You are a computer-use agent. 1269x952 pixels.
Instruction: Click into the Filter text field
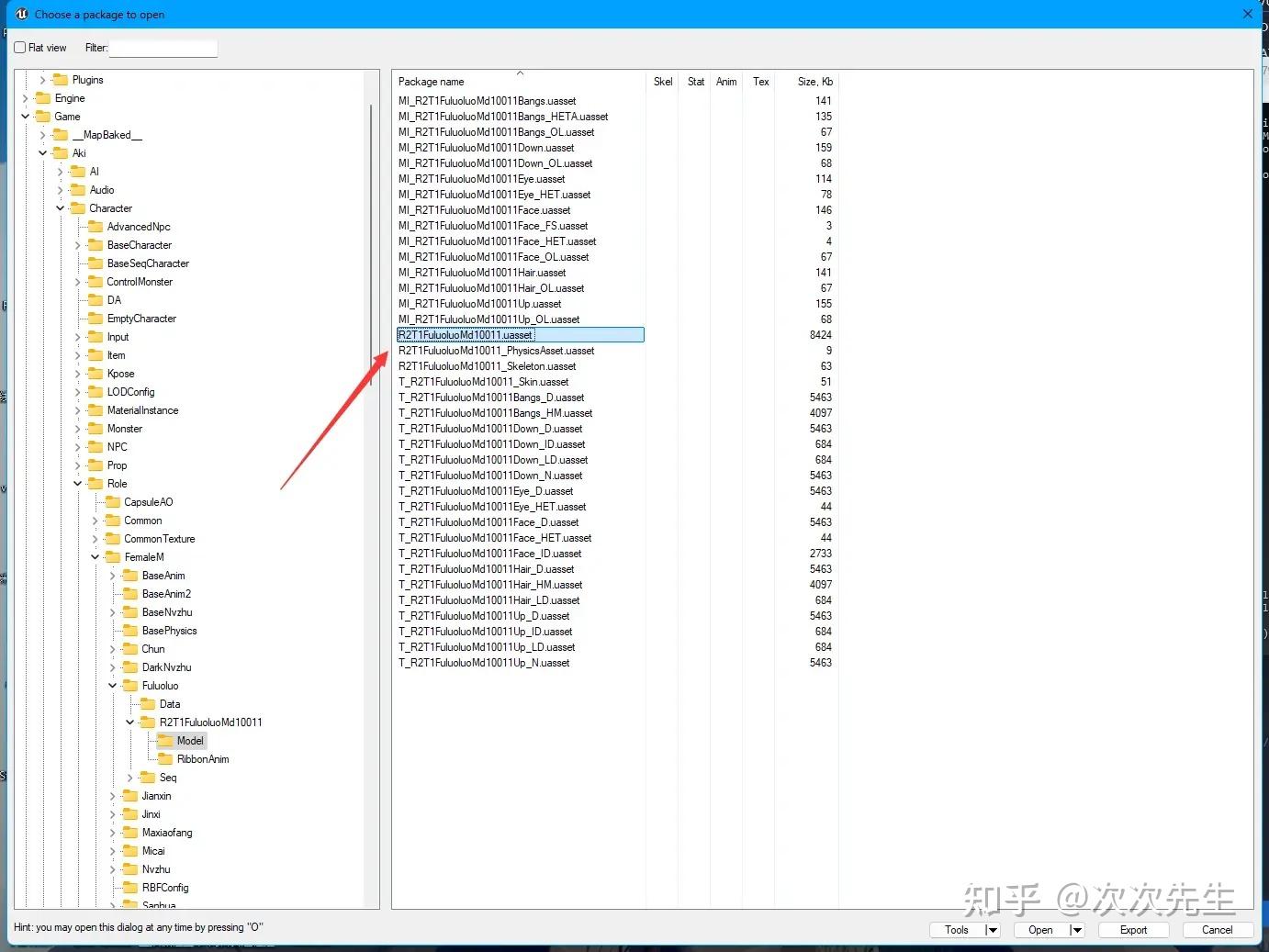(x=163, y=48)
